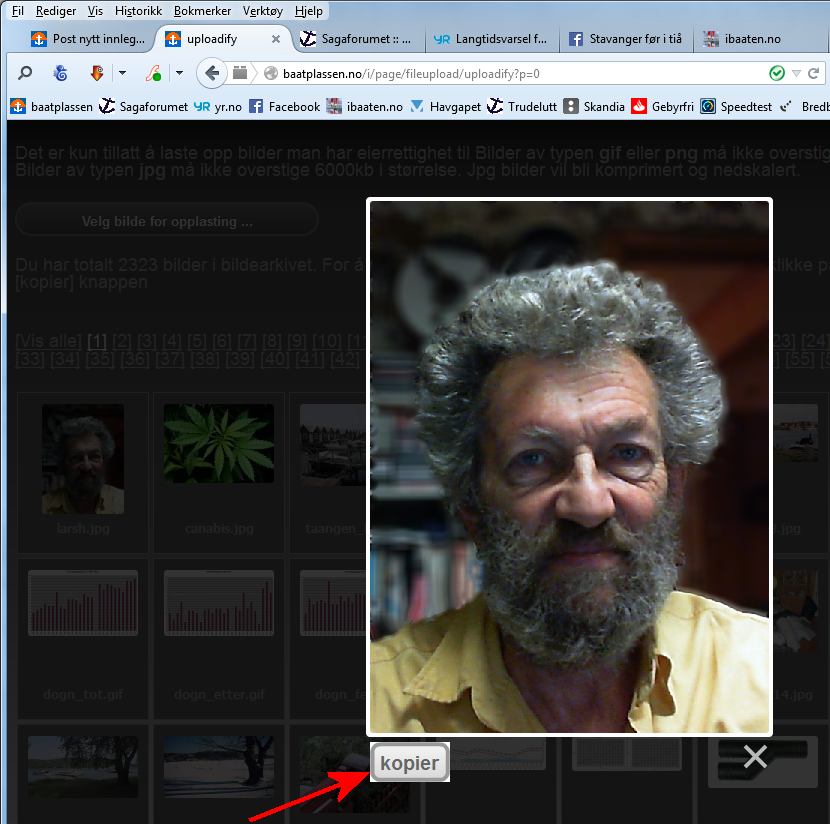Go to page [2] of image archive
The height and width of the screenshot is (824, 830).
click(x=122, y=341)
